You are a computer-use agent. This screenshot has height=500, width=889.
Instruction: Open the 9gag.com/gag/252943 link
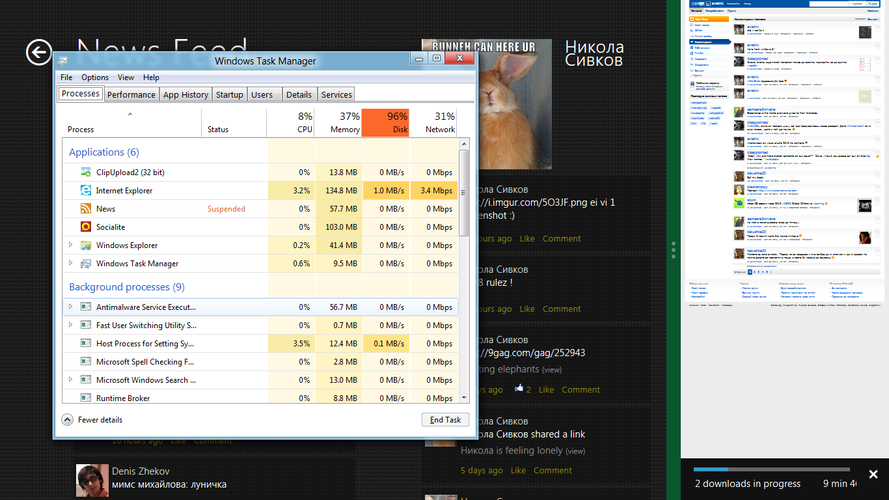[532, 353]
